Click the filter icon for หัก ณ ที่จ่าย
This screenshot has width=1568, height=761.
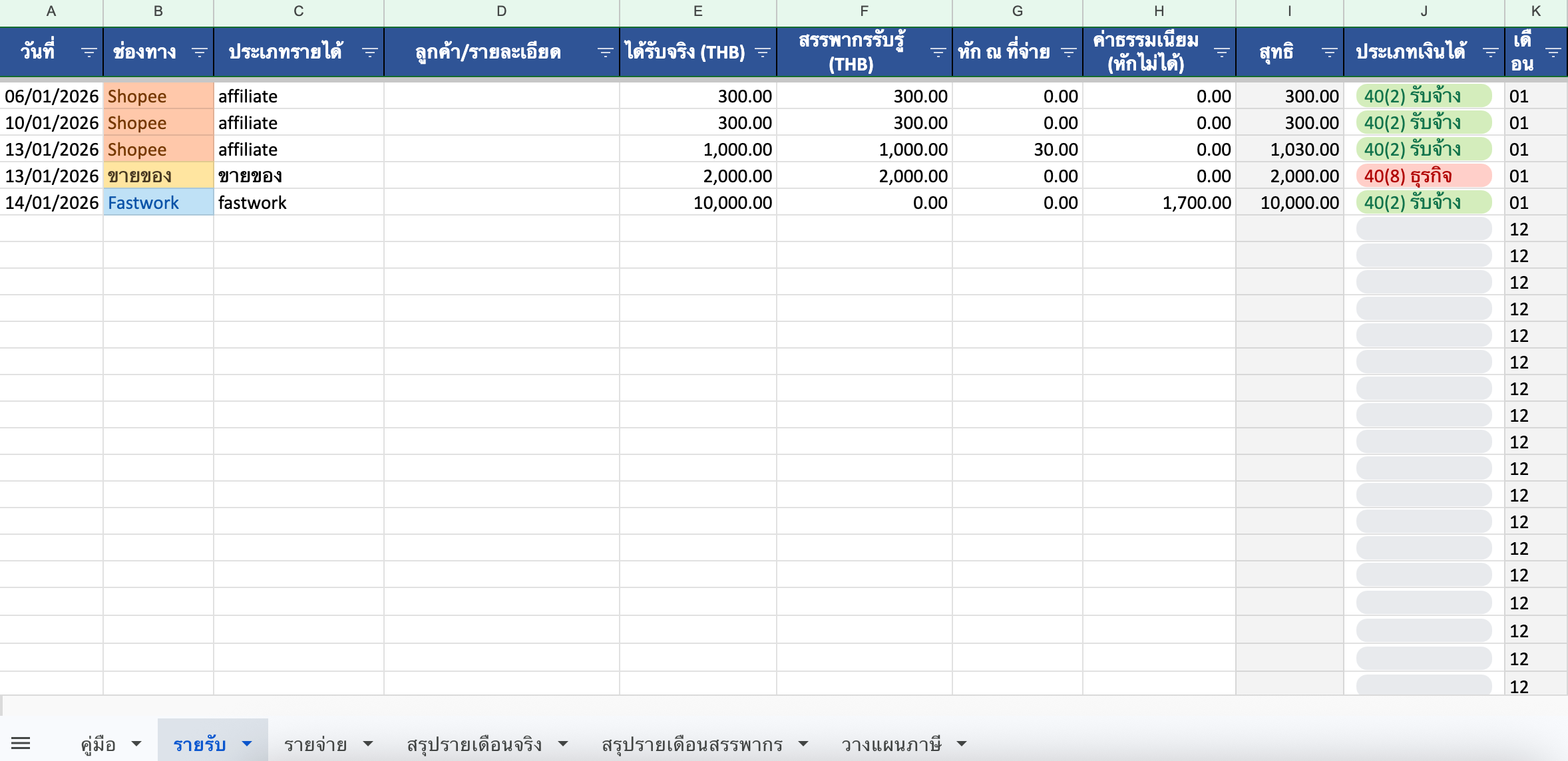pos(1070,52)
